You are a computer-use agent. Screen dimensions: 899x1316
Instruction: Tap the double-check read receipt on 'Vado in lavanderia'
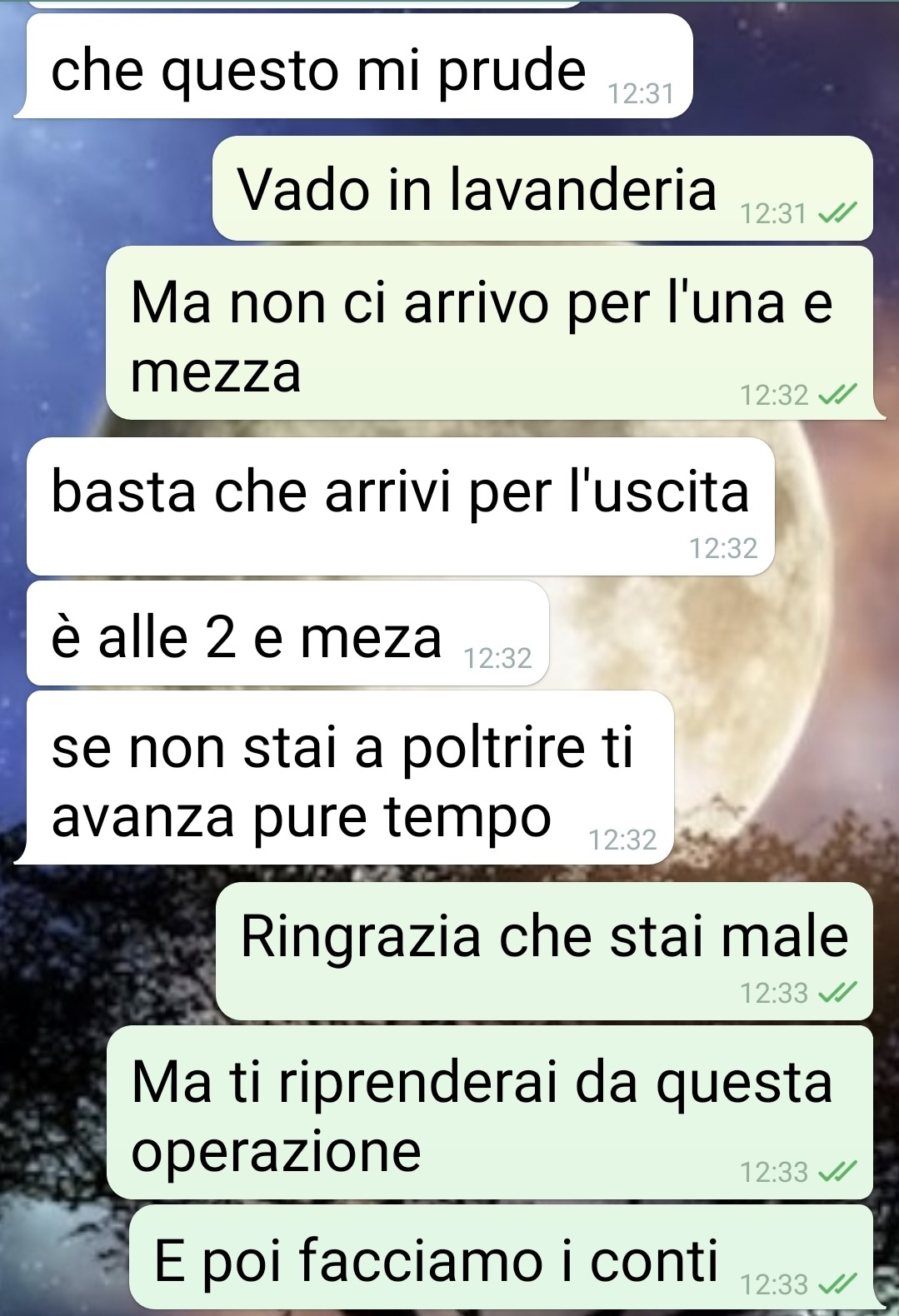pyautogui.click(x=837, y=215)
